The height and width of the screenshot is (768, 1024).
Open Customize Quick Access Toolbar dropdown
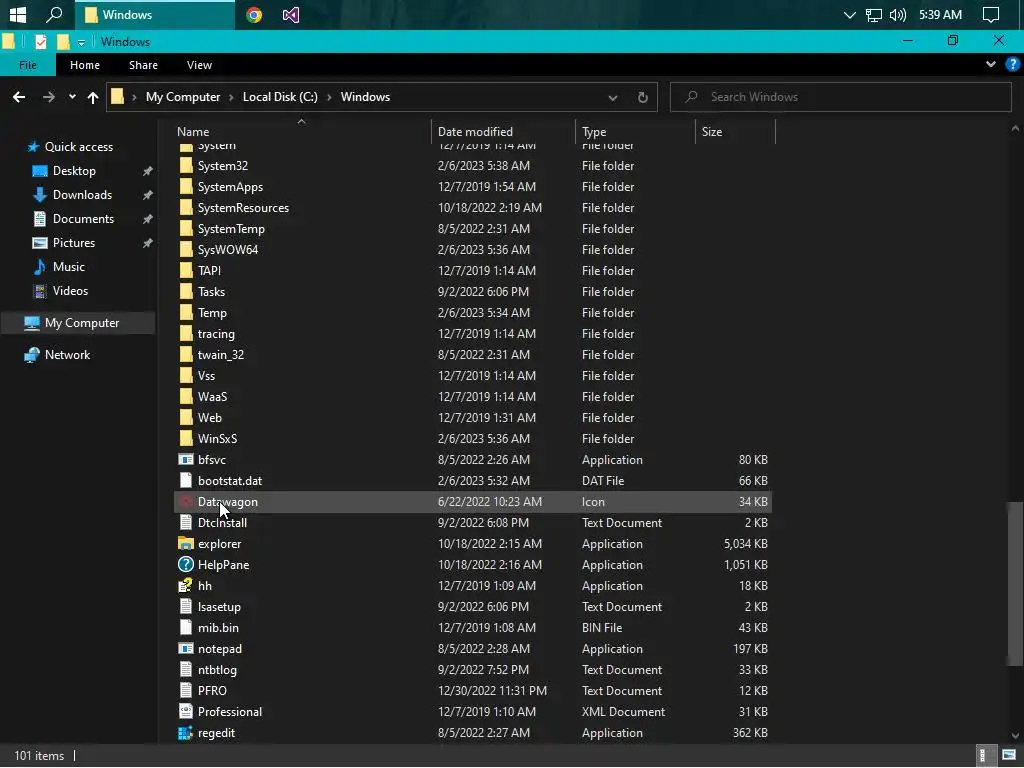tap(81, 42)
